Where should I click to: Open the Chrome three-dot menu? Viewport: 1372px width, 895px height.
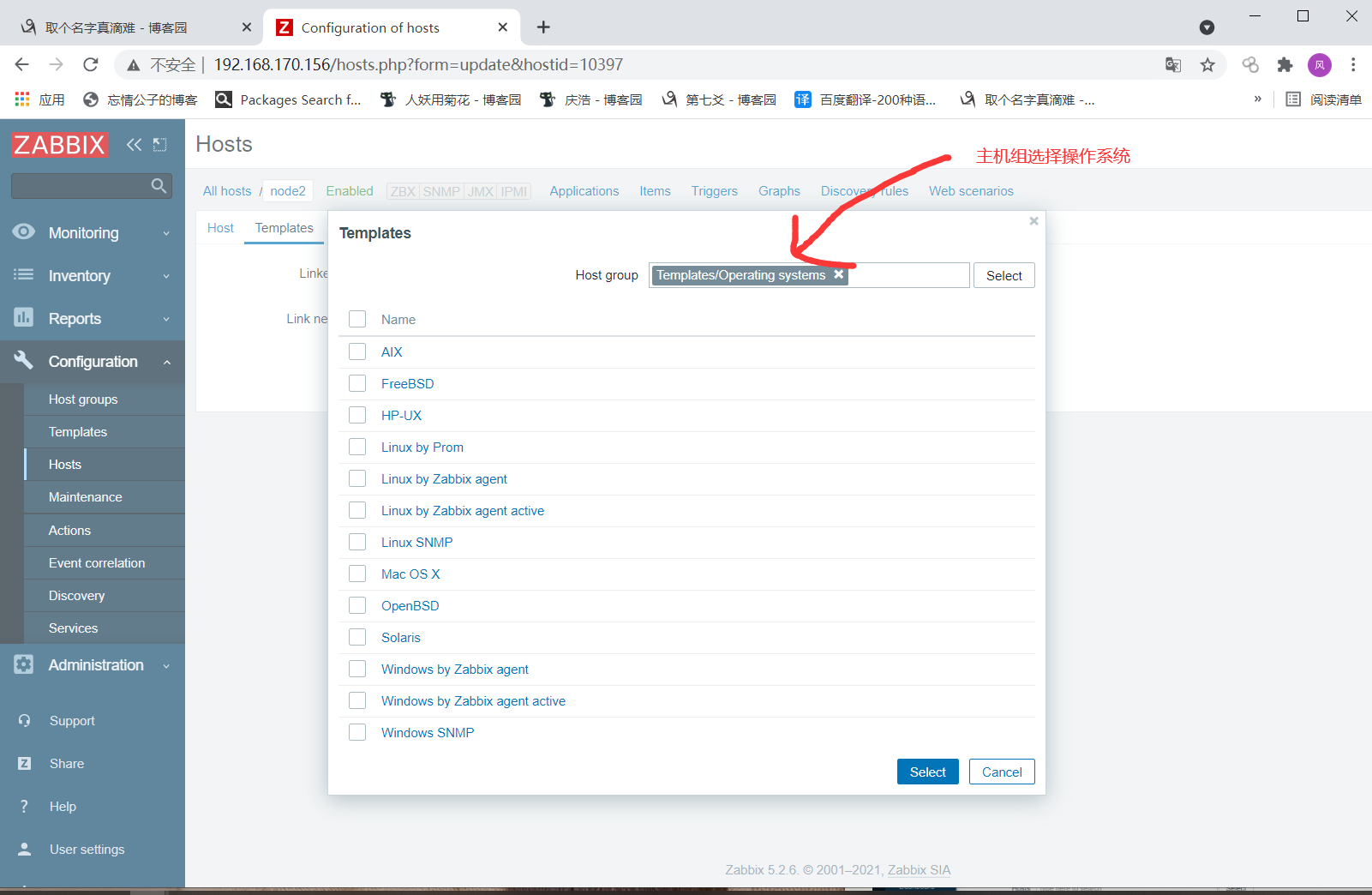click(x=1353, y=65)
